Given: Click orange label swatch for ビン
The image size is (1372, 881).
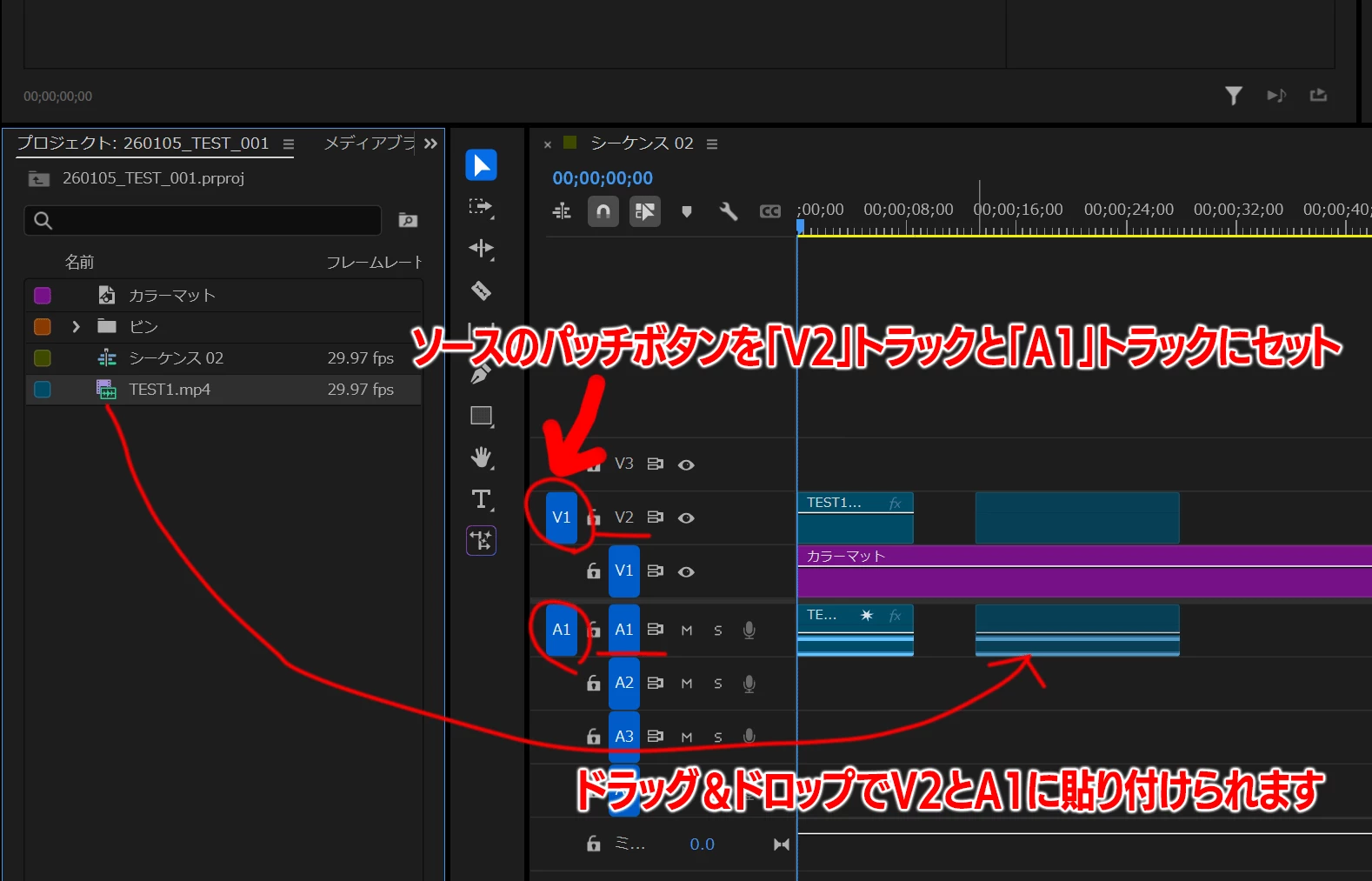Looking at the screenshot, I should click(42, 327).
